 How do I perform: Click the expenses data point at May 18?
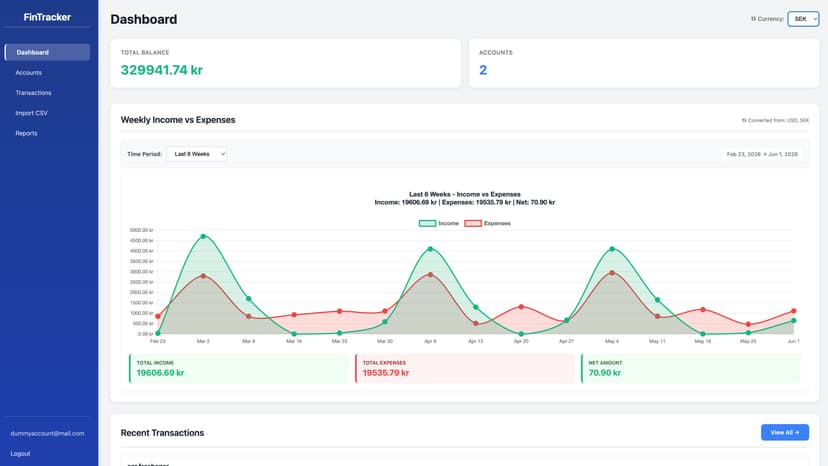click(703, 310)
